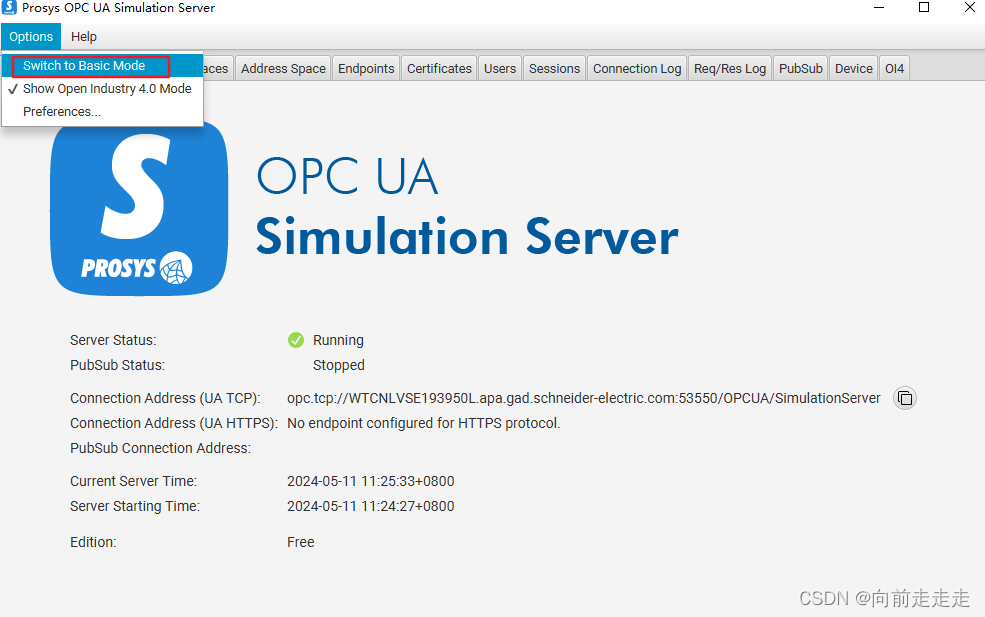
Task: Open the Options menu
Action: 31,36
